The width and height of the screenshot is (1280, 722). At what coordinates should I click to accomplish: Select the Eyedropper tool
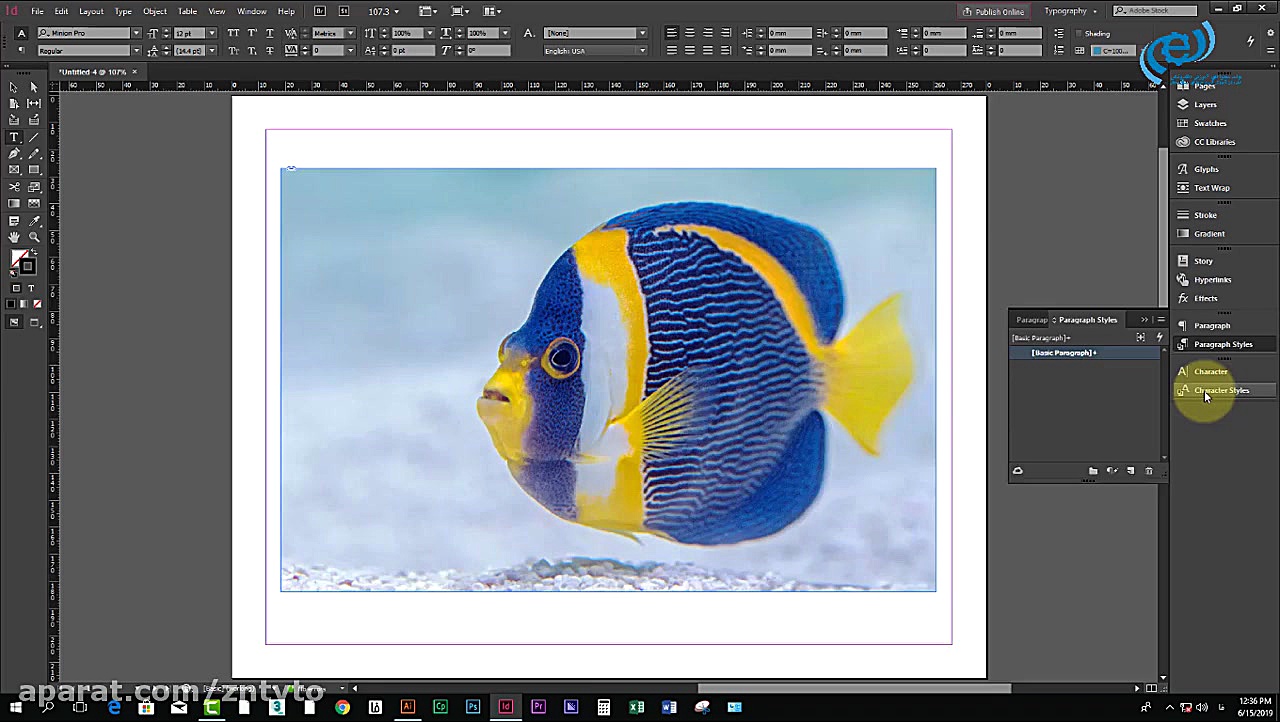pos(34,221)
